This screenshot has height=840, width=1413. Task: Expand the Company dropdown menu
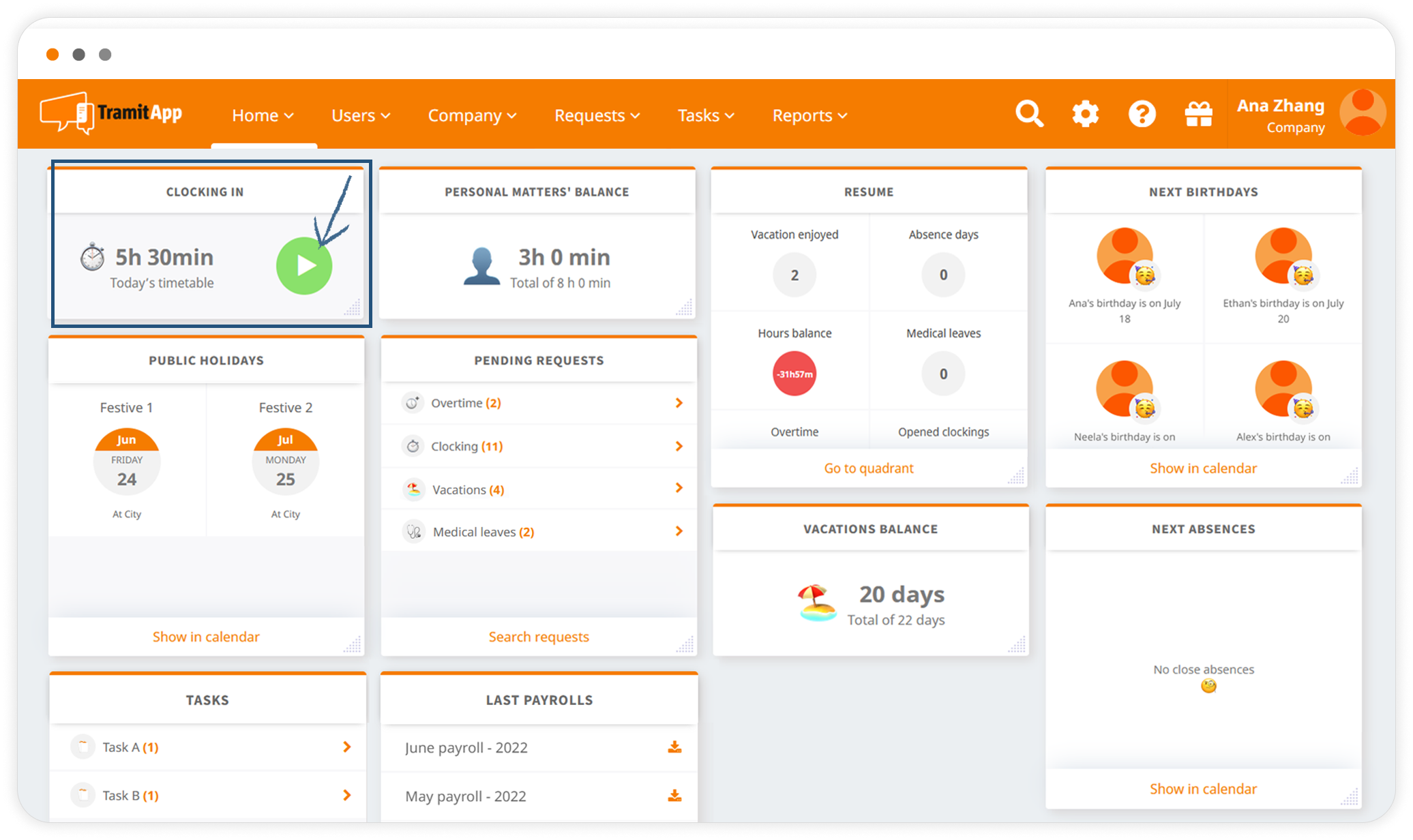[472, 115]
